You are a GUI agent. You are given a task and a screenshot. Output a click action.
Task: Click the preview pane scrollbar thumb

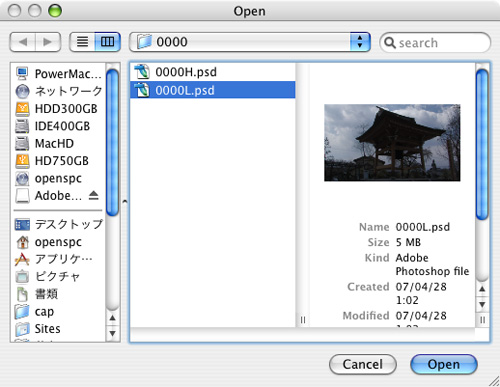pyautogui.click(x=482, y=145)
